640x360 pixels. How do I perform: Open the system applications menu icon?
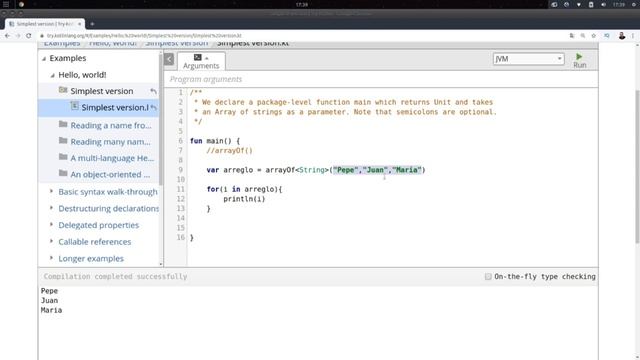(x=6, y=4)
